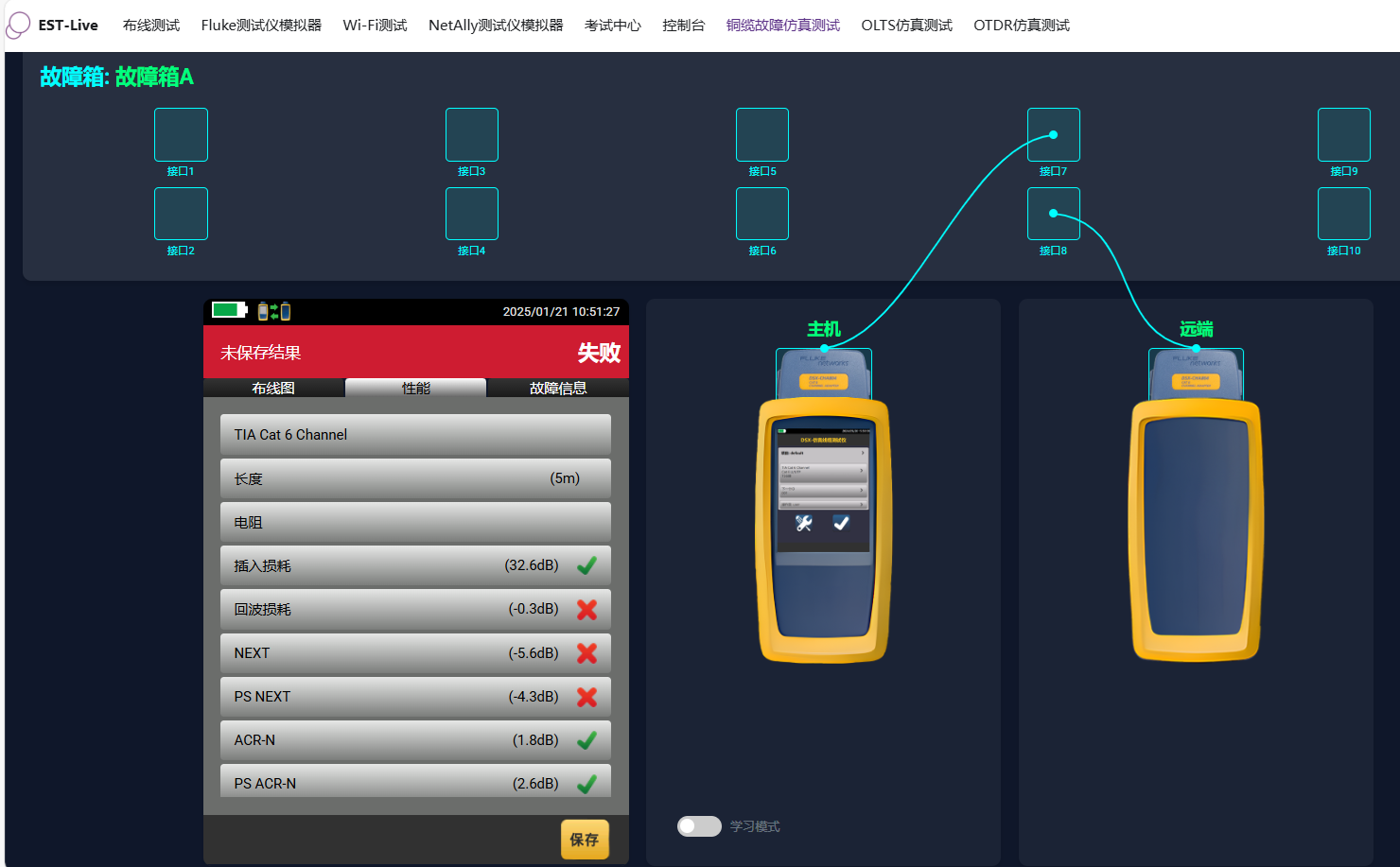This screenshot has width=1400, height=867.
Task: Click the main tester device screen thumbnail
Action: (823, 492)
